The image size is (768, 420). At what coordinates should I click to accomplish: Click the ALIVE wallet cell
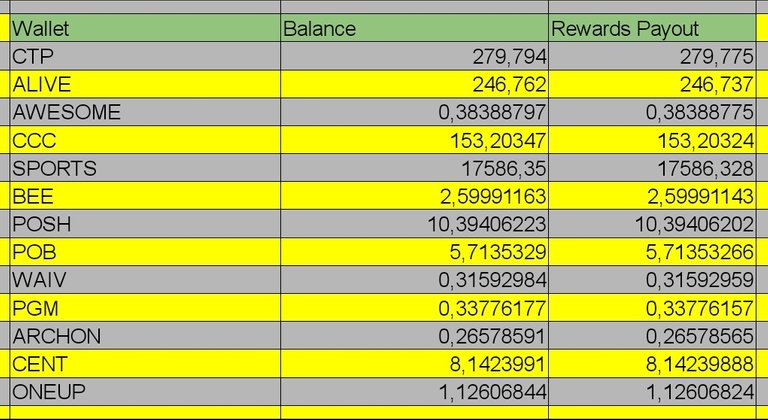(145, 84)
